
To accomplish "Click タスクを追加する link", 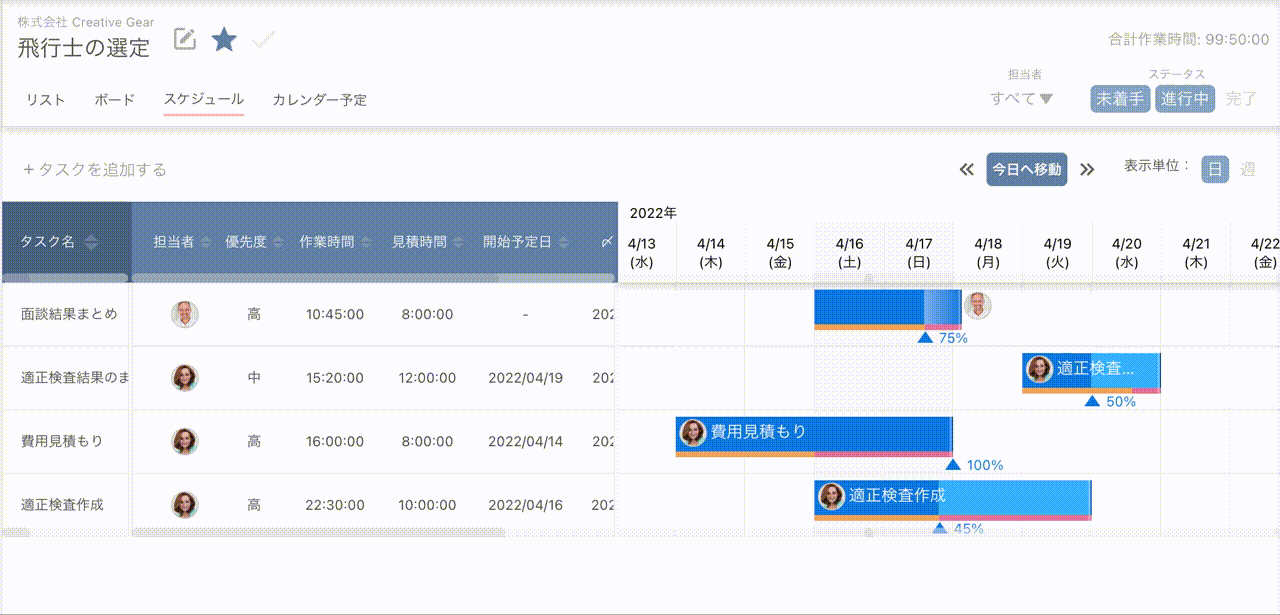I will [94, 170].
